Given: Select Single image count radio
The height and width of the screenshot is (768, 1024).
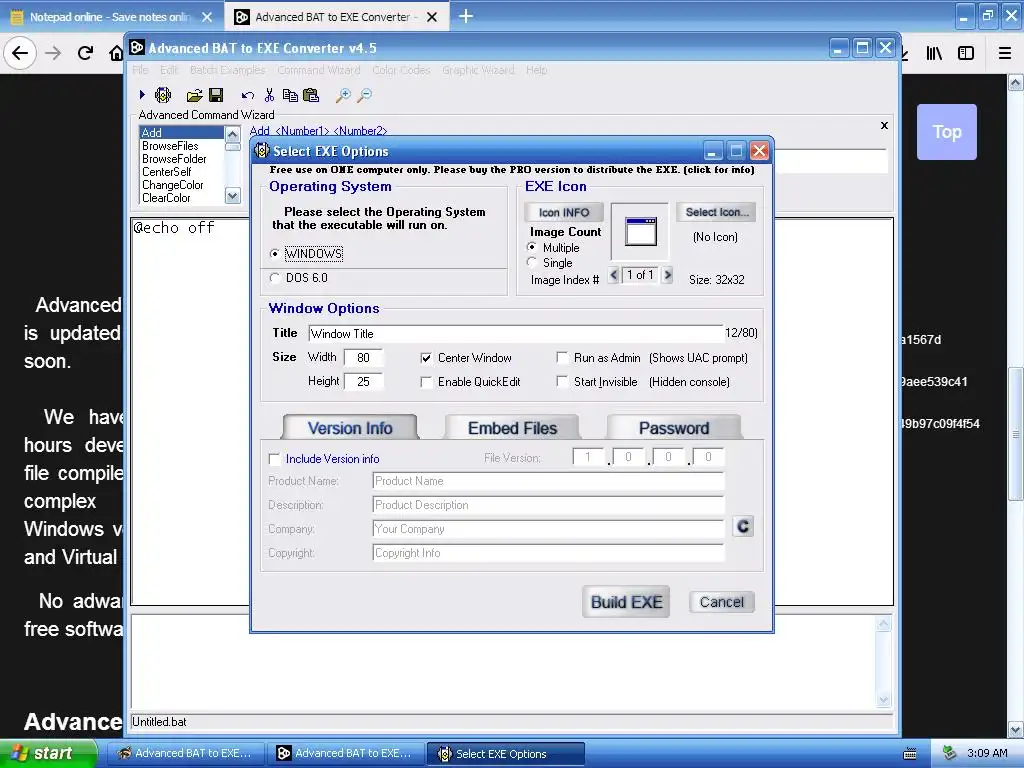Looking at the screenshot, I should pyautogui.click(x=532, y=262).
